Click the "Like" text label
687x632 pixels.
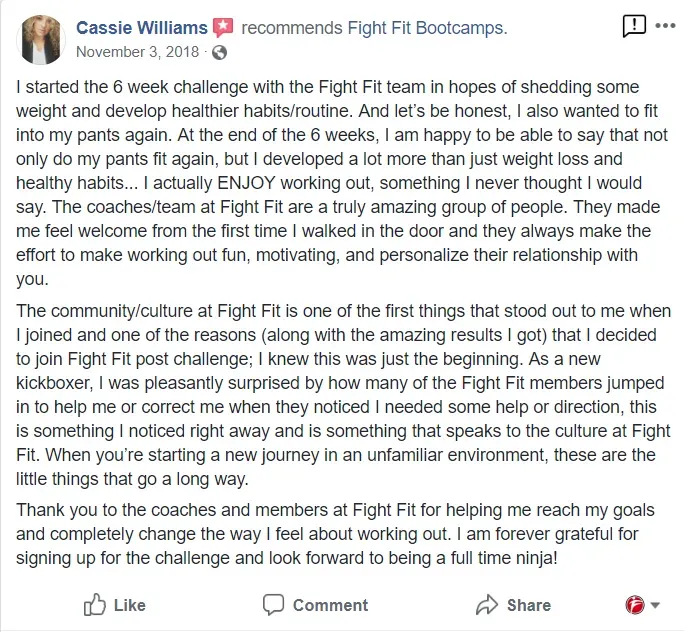[x=130, y=605]
